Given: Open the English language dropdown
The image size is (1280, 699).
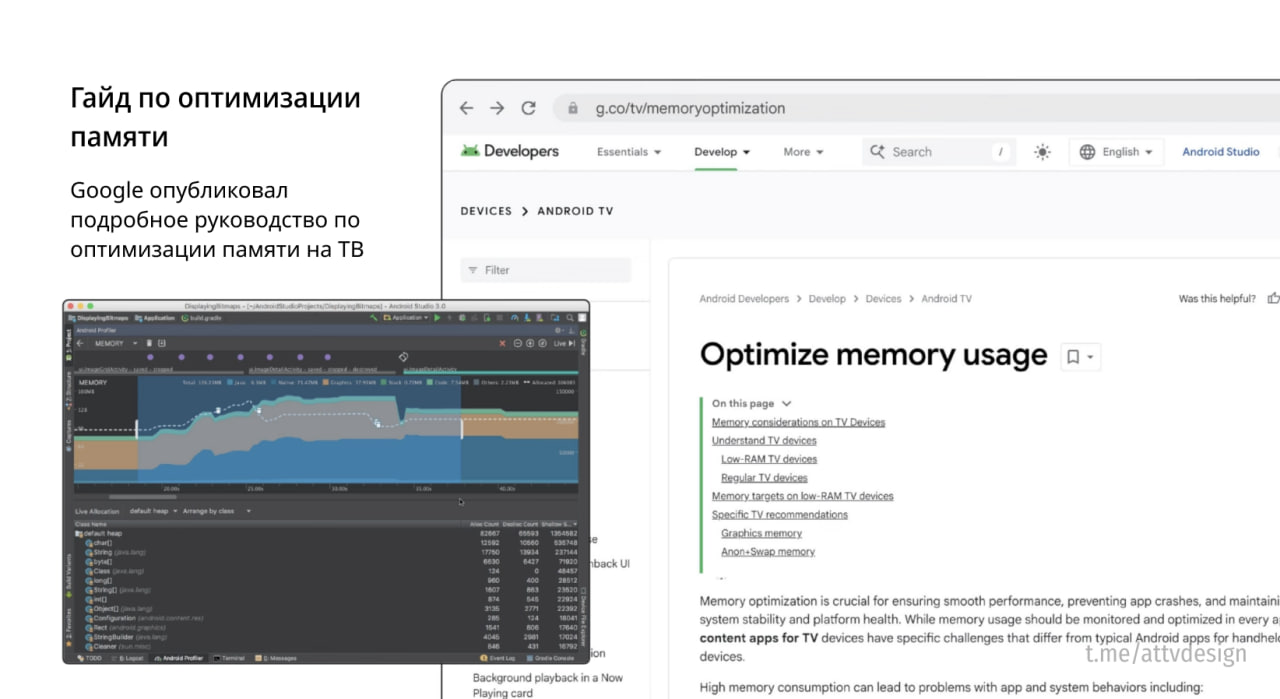Looking at the screenshot, I should (1116, 152).
